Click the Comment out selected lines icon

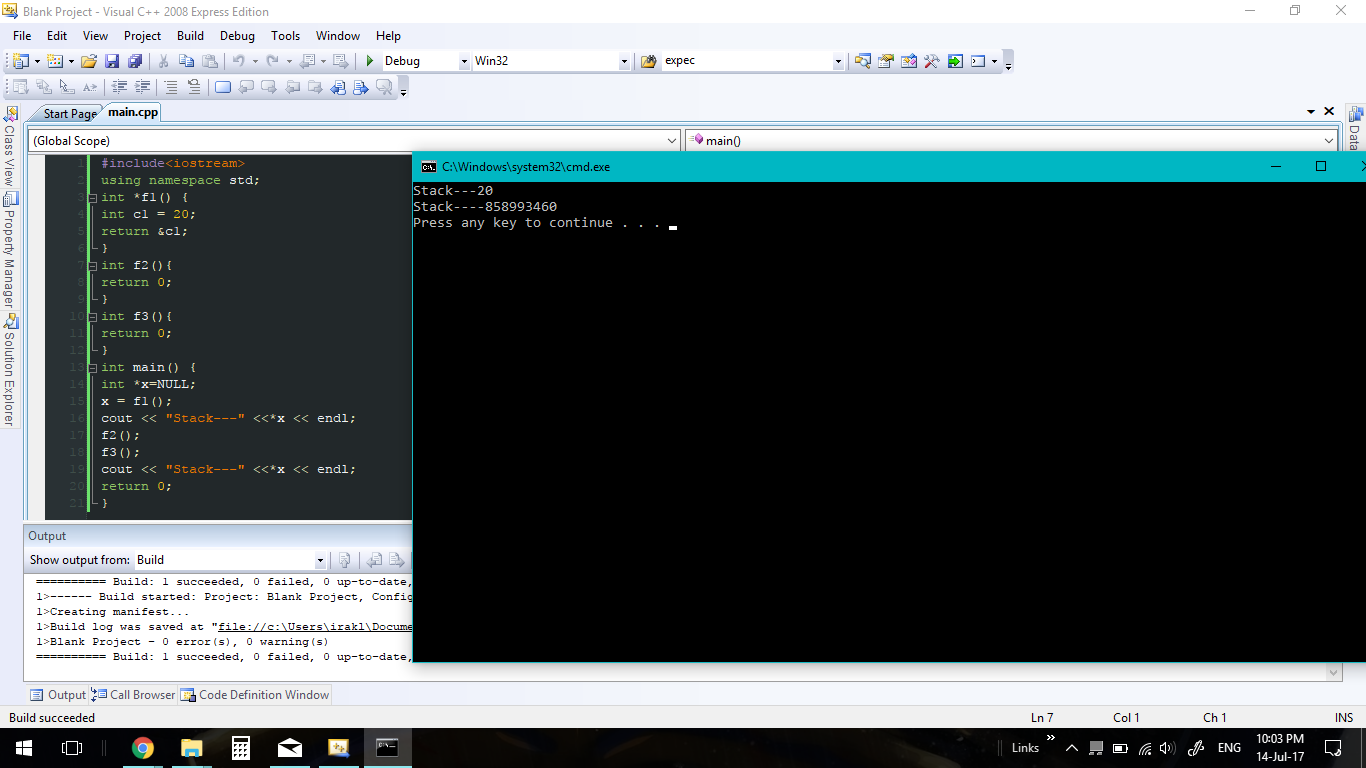[171, 87]
